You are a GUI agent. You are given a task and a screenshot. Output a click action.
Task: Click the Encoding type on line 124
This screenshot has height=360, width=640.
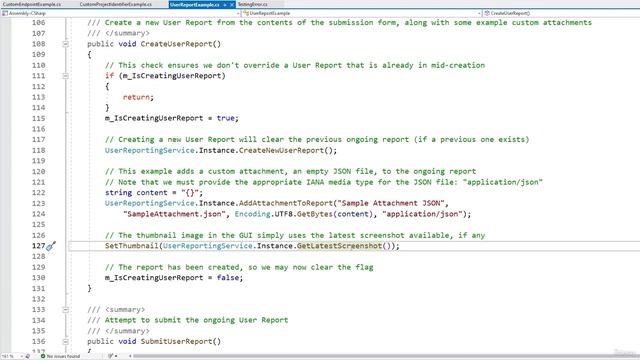point(252,214)
